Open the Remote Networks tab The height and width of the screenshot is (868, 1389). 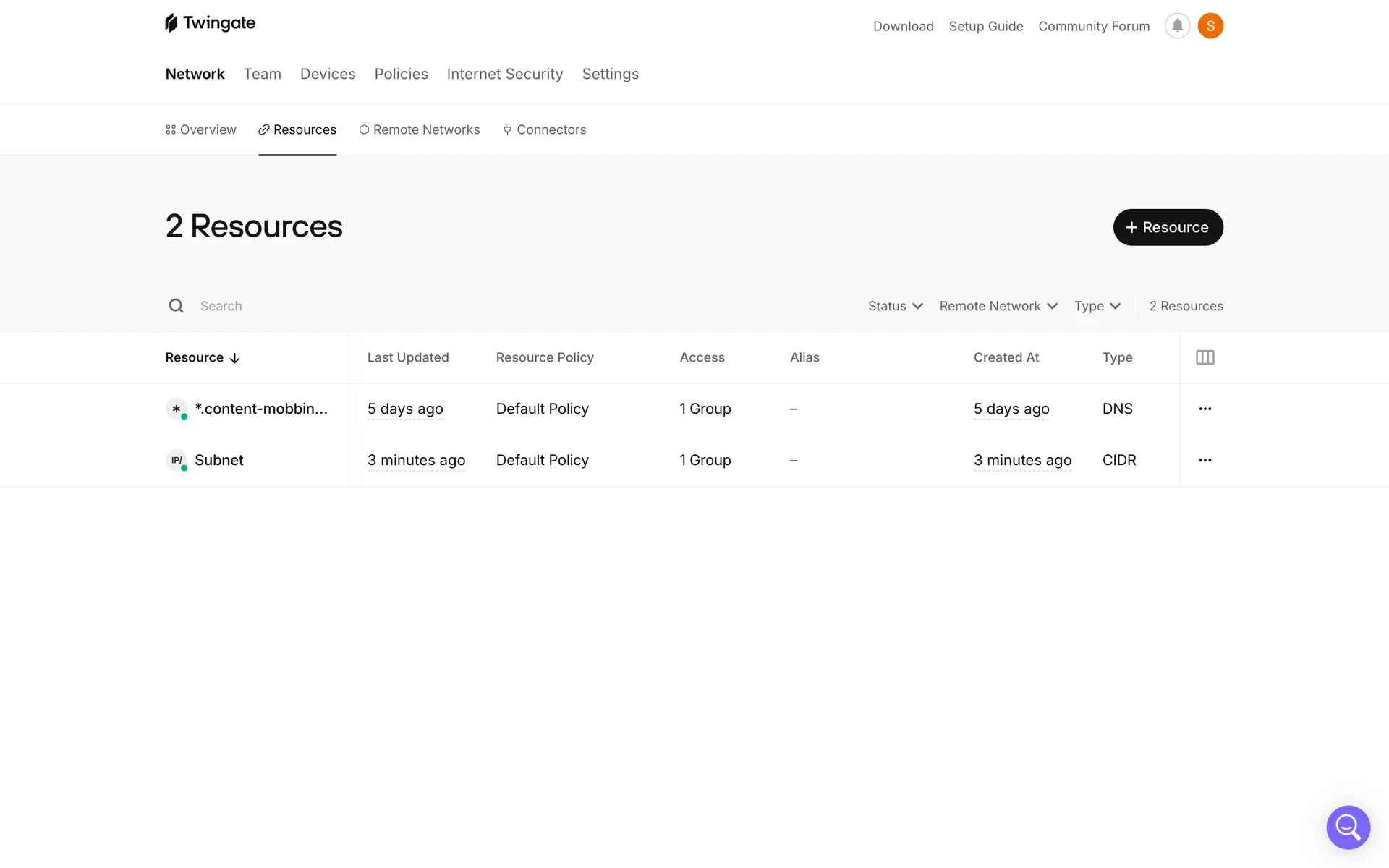click(x=419, y=129)
